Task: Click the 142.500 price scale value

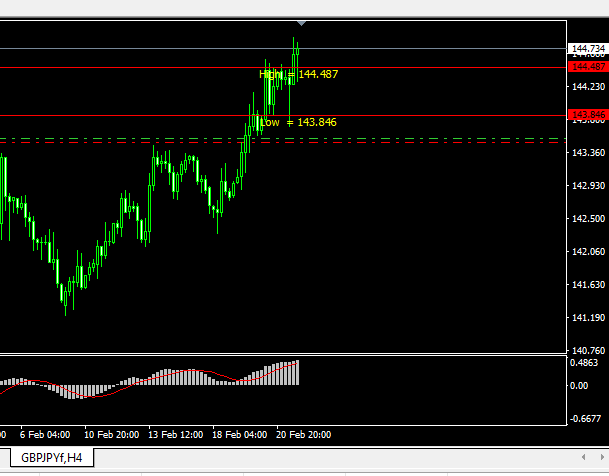Action: pyautogui.click(x=588, y=219)
